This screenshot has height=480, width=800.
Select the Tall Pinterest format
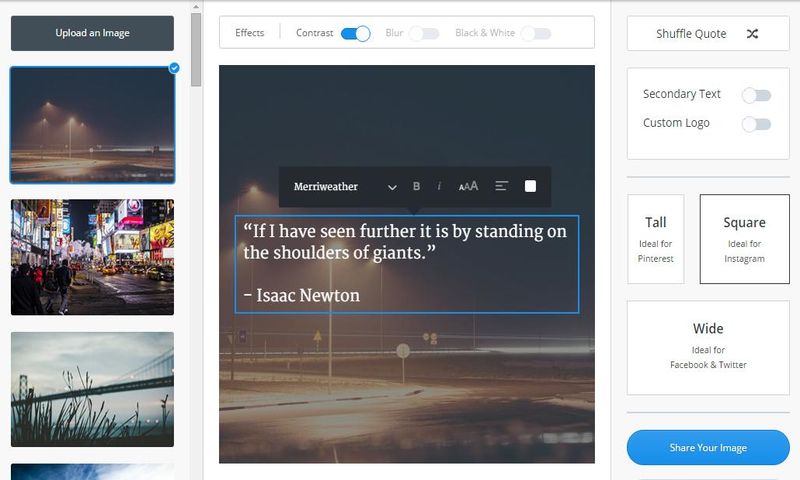(655, 239)
